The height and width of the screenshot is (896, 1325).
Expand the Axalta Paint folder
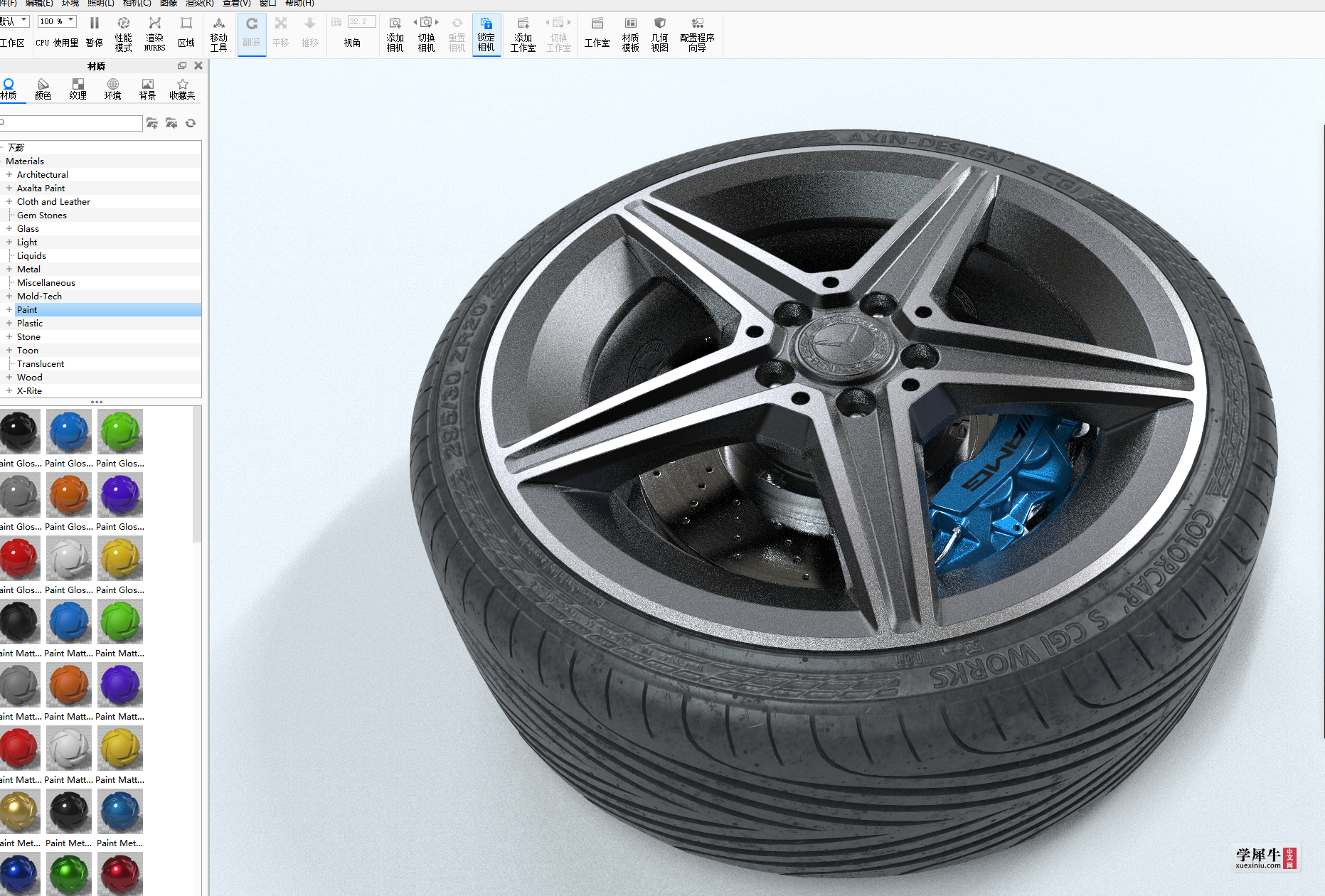click(x=9, y=188)
